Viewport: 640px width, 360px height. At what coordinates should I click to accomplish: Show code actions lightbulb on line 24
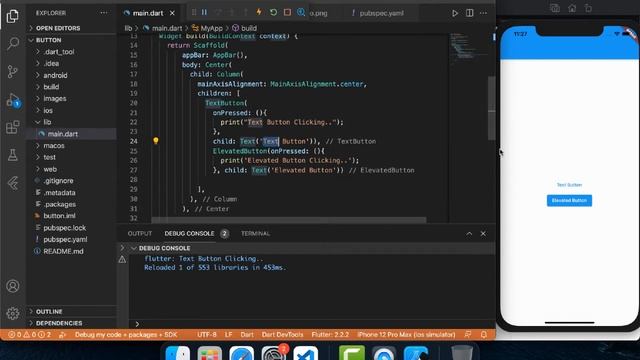(x=156, y=141)
